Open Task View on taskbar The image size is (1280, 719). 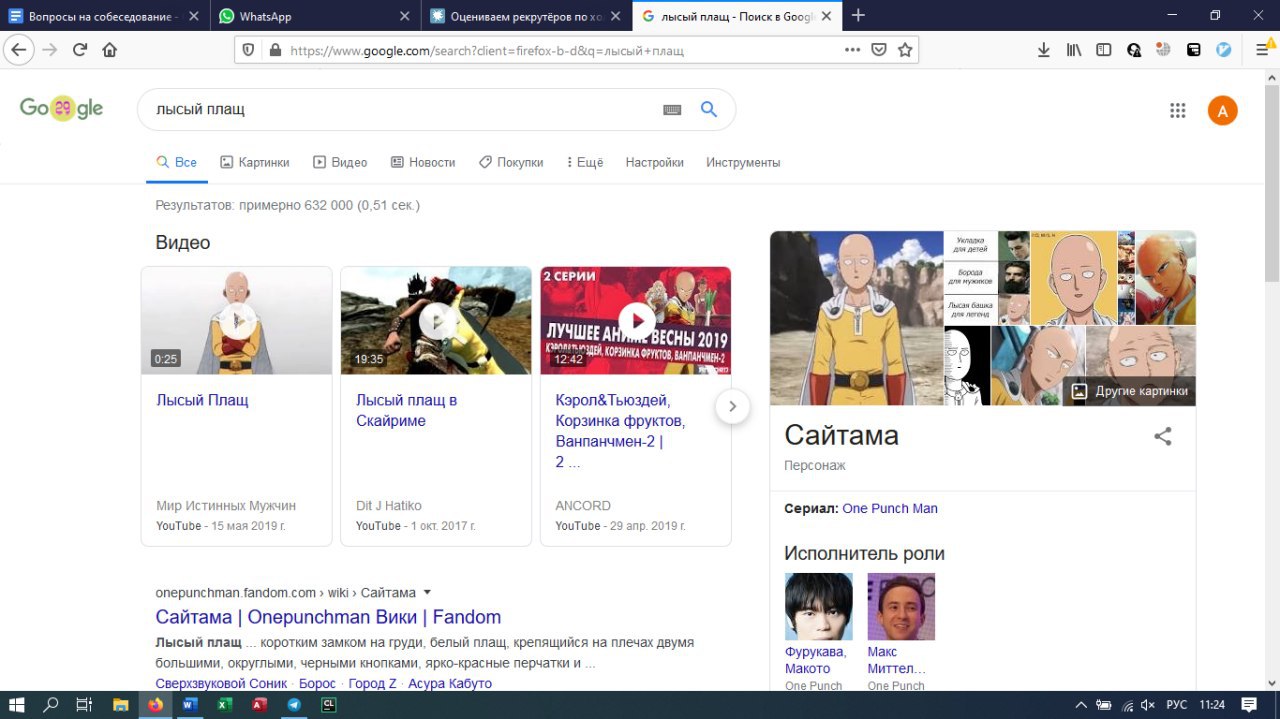tap(84, 704)
